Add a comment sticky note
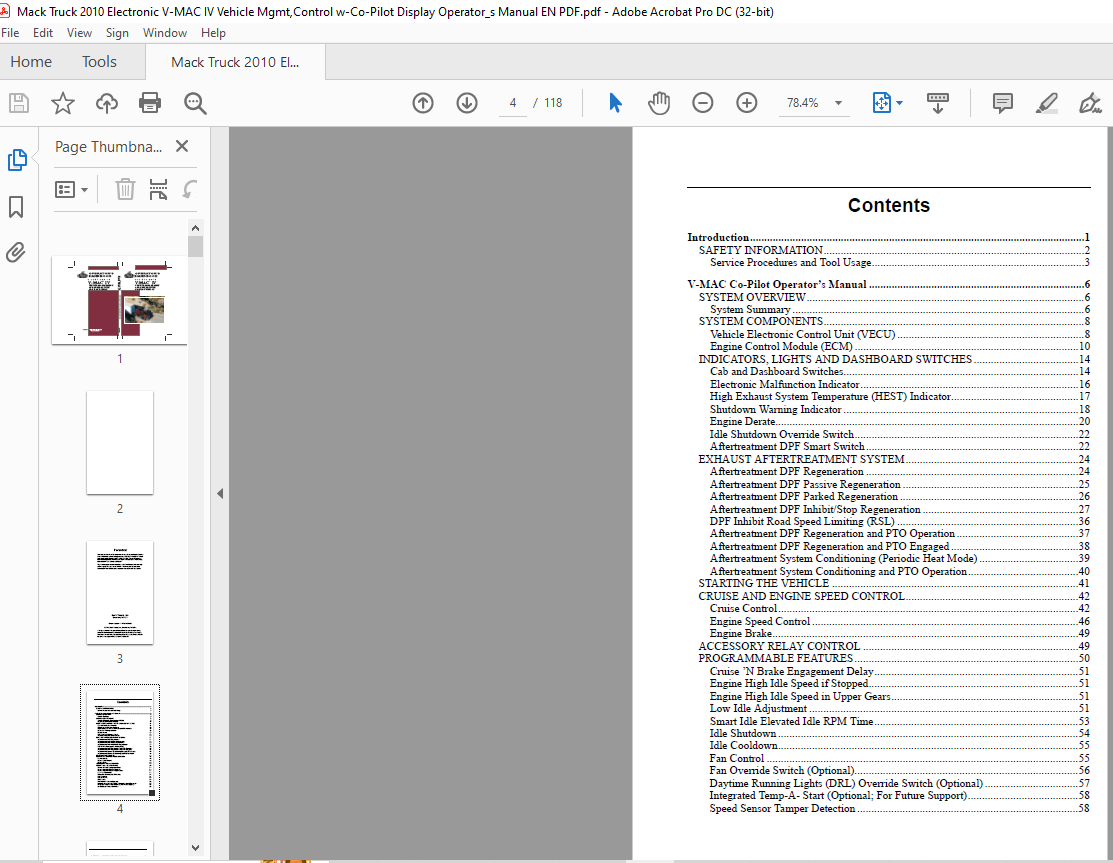Image resolution: width=1113 pixels, height=863 pixels. pos(1002,104)
